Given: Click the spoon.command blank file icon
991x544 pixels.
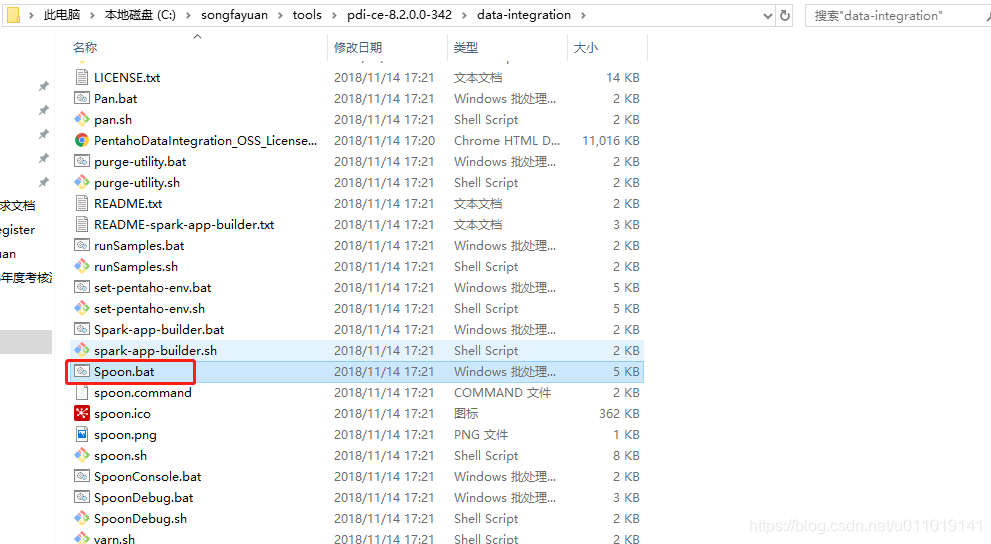Looking at the screenshot, I should [82, 392].
